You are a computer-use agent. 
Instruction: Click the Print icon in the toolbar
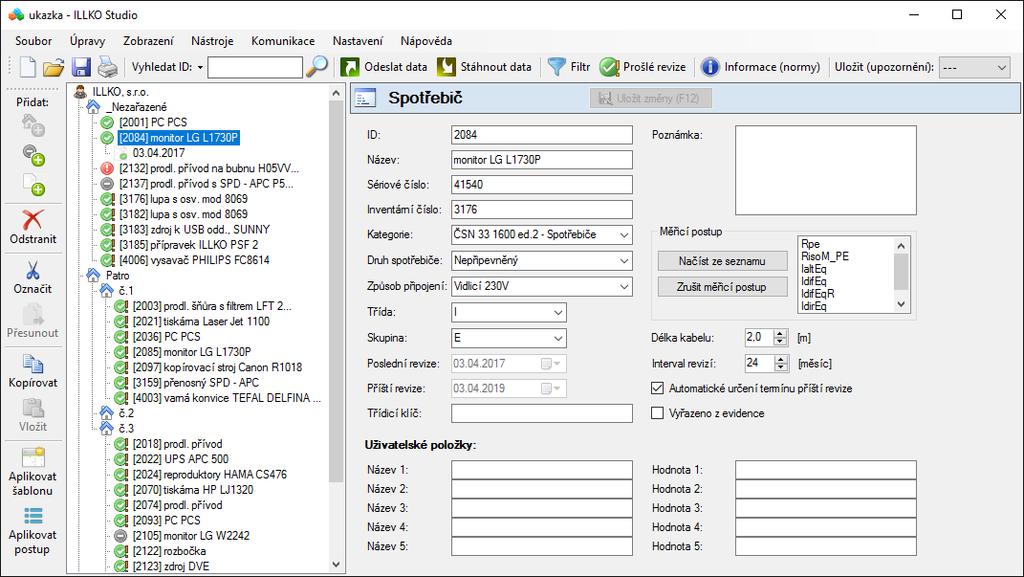(108, 67)
